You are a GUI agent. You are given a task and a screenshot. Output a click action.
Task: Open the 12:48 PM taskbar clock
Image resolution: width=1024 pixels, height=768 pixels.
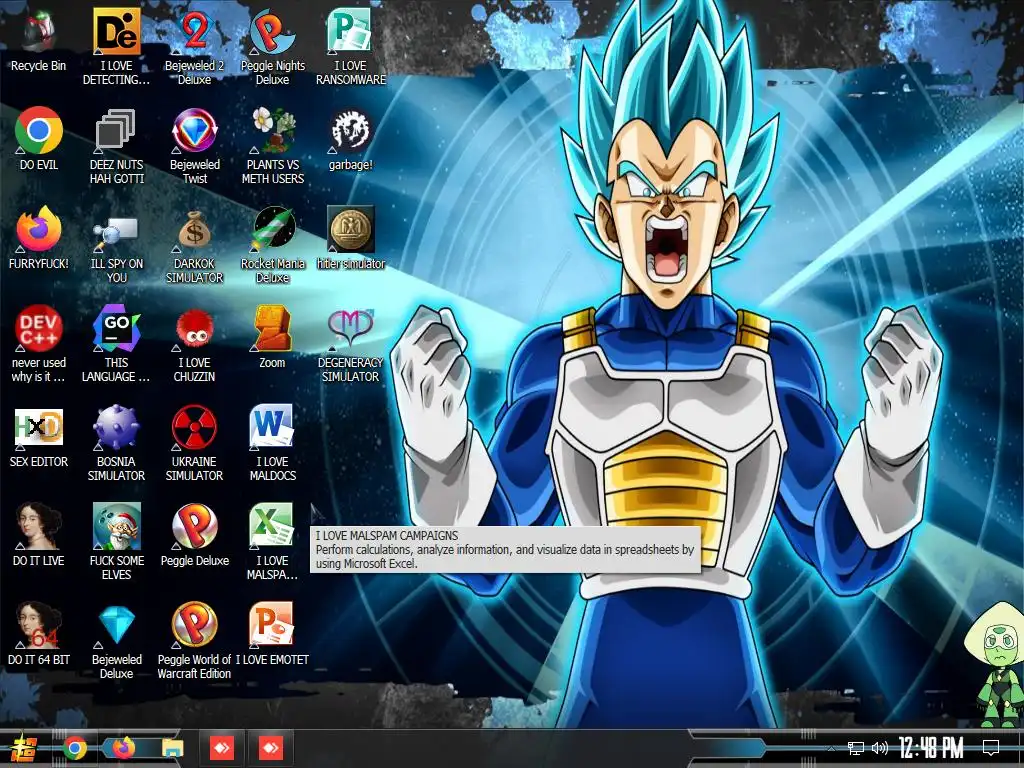coord(931,748)
